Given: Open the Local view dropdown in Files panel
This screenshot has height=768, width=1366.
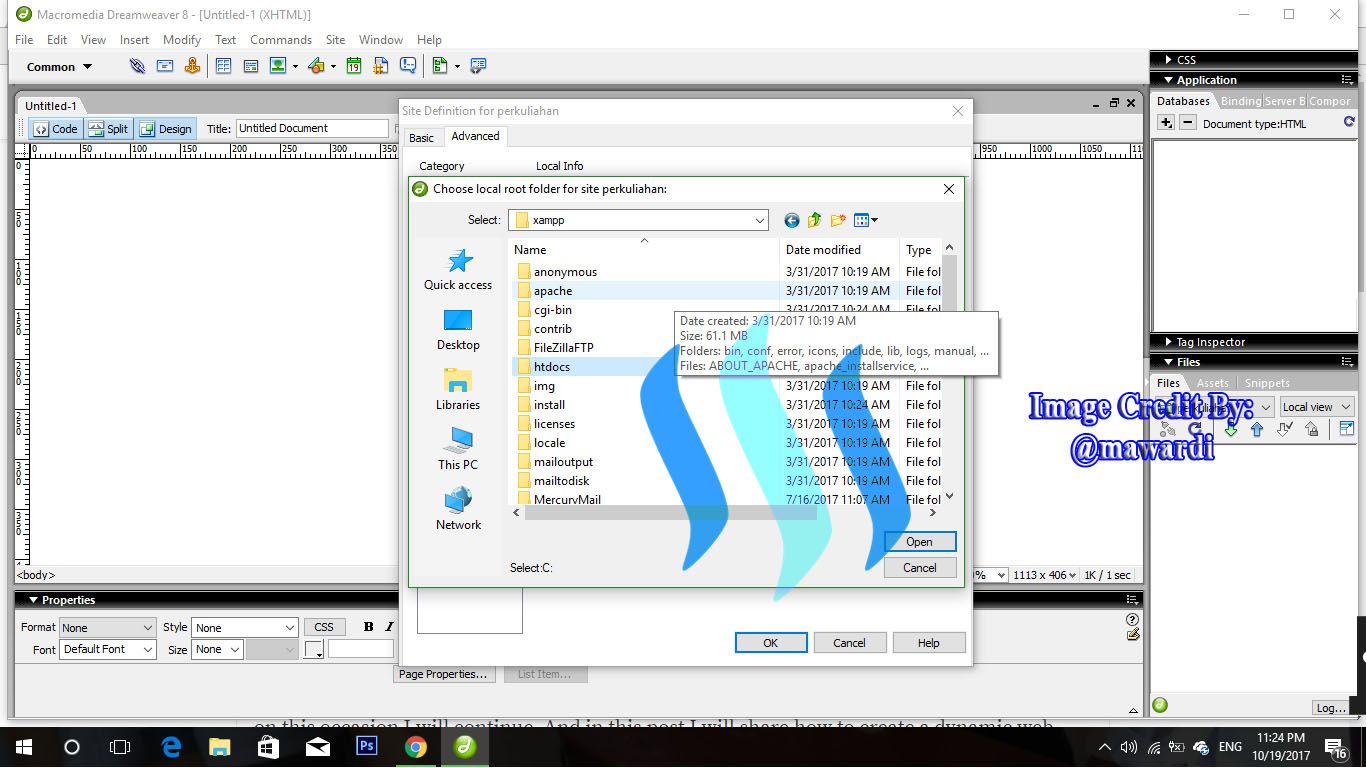Looking at the screenshot, I should click(1316, 407).
